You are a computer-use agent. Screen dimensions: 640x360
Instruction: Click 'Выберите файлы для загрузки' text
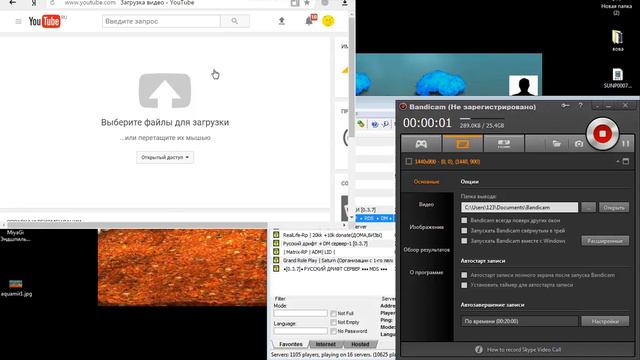pyautogui.click(x=165, y=122)
